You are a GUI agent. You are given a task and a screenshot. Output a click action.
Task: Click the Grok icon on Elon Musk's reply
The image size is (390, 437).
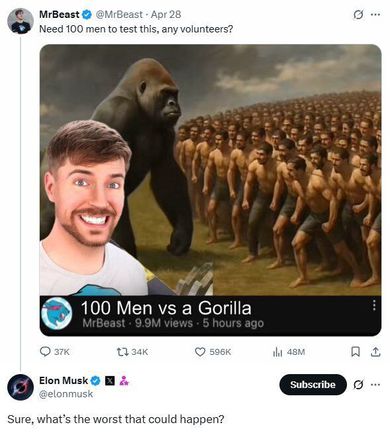[x=358, y=385]
